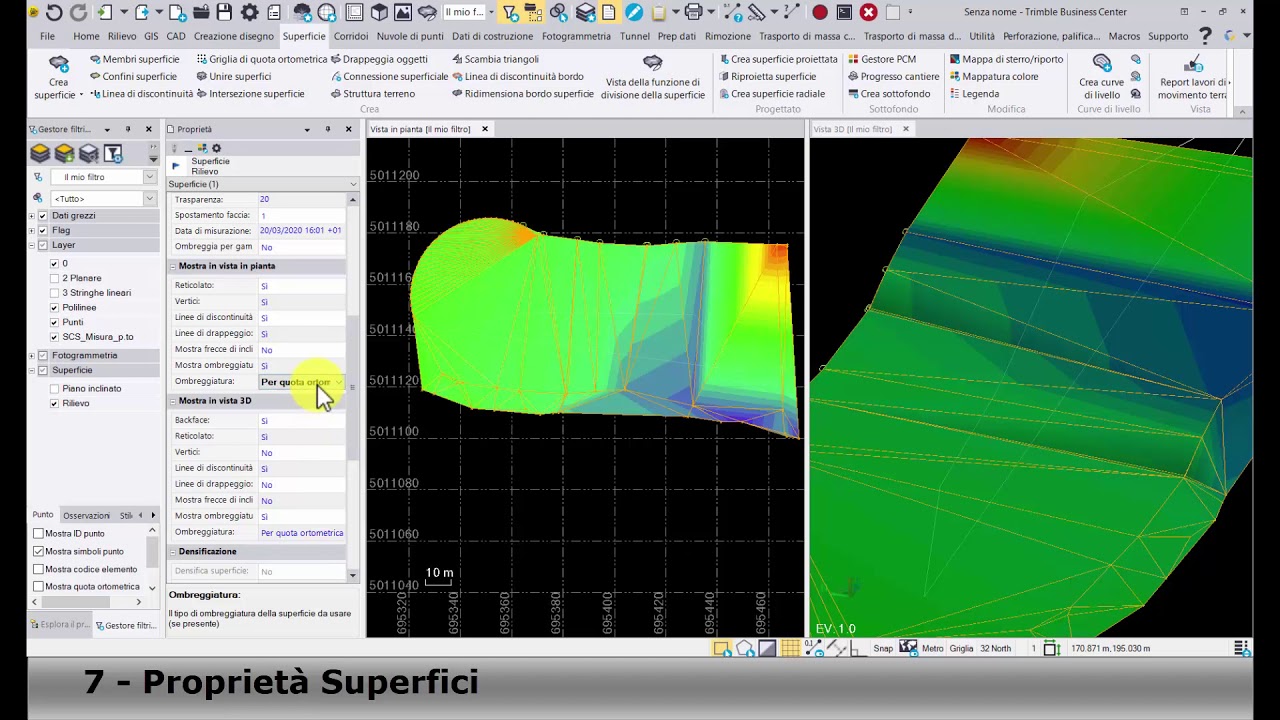This screenshot has width=1280, height=720.
Task: Click the Undo arrow icon
Action: [x=54, y=12]
